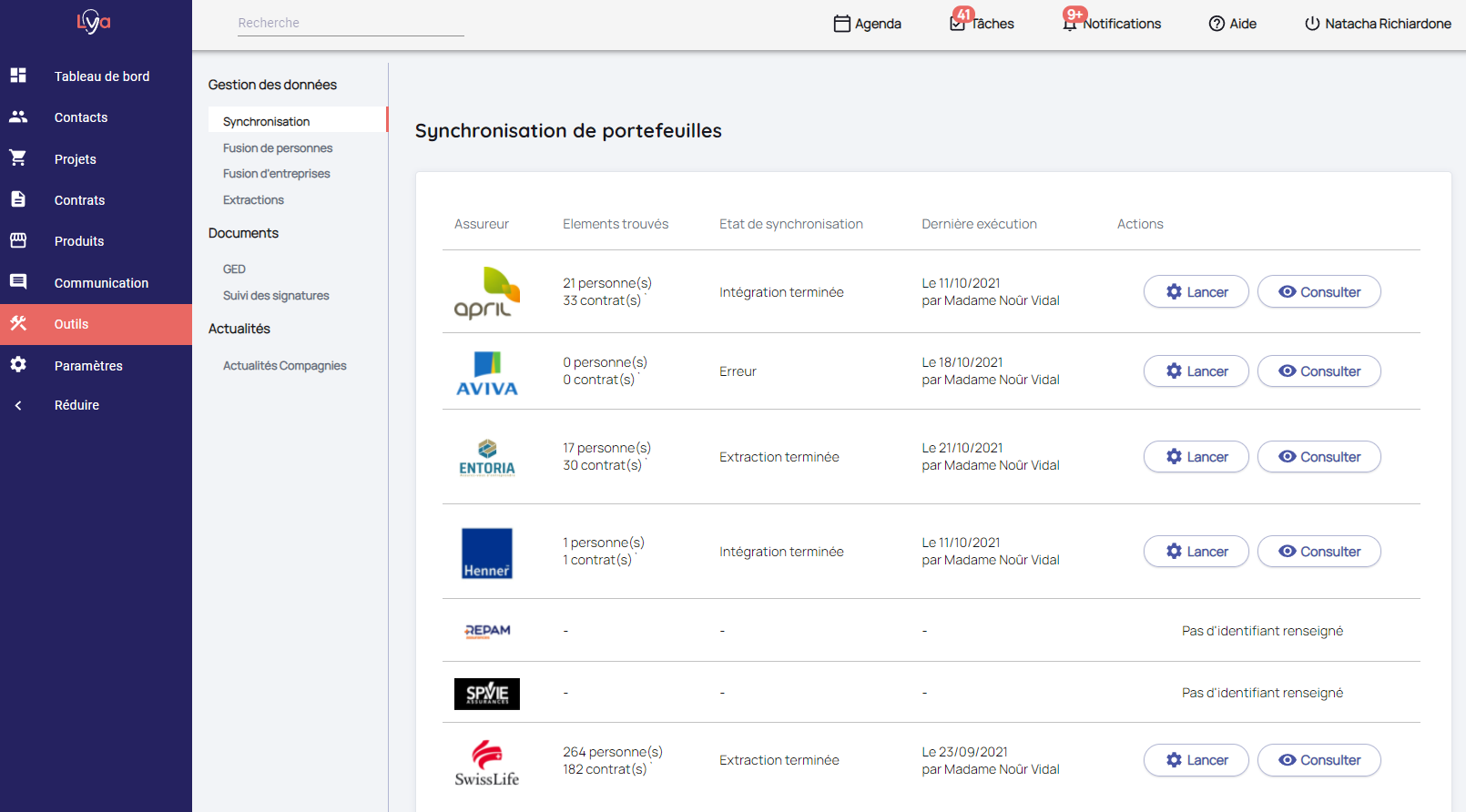Screen dimensions: 1466x812
Task: Click the Contacts people icon
Action: click(18, 117)
